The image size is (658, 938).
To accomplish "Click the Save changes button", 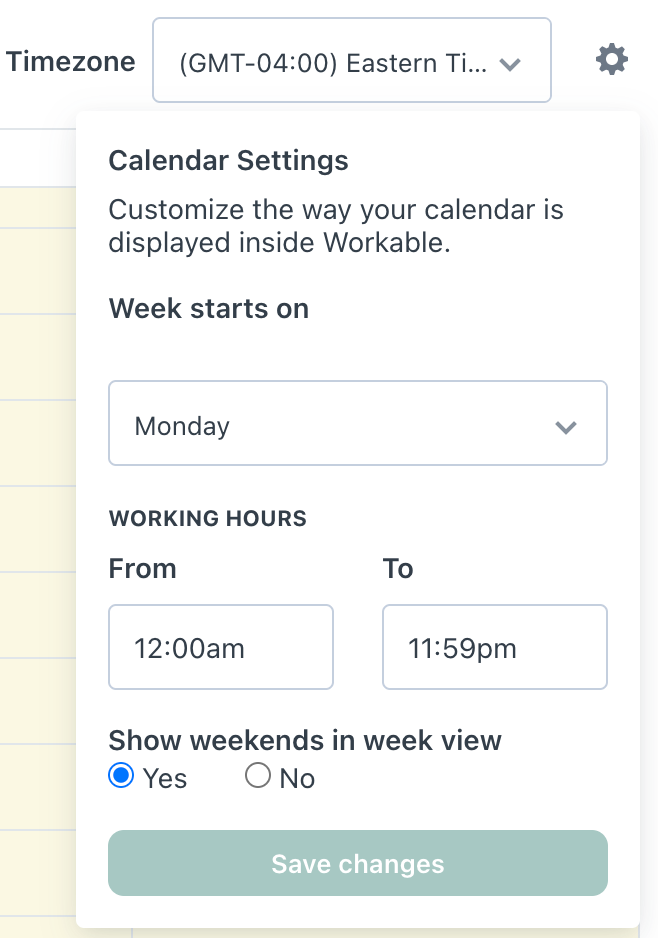I will coord(357,862).
